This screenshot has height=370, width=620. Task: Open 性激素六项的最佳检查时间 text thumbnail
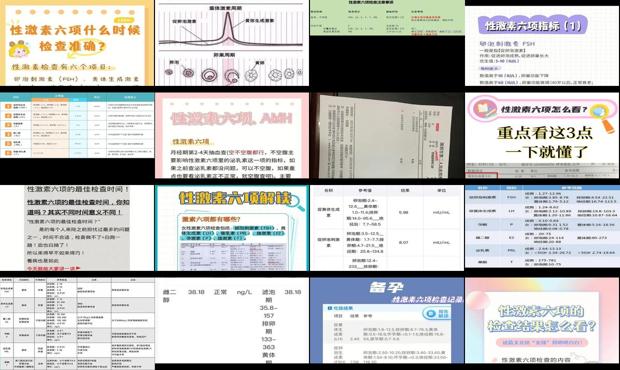point(77,228)
